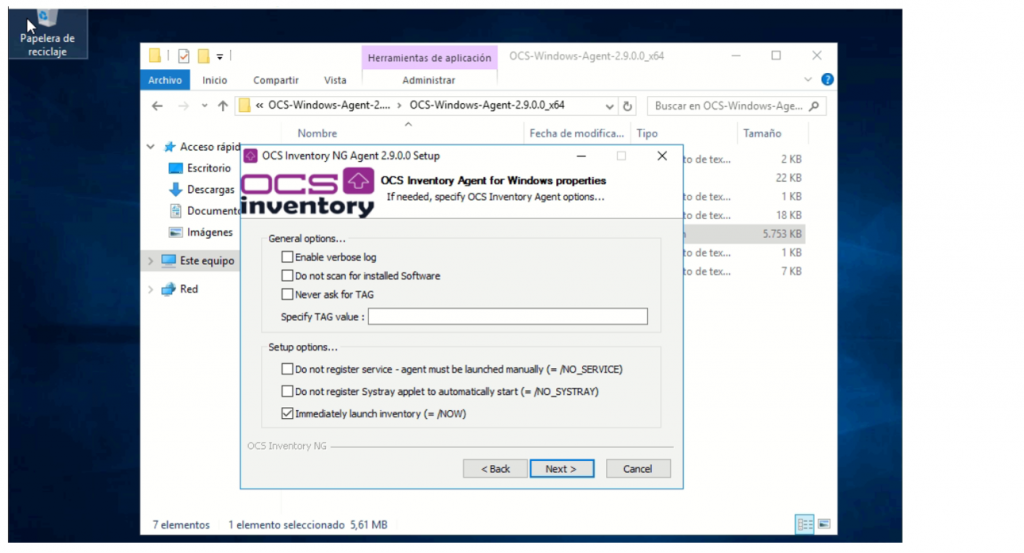
Task: Open Documentos in the navigation pane
Action: pyautogui.click(x=204, y=211)
